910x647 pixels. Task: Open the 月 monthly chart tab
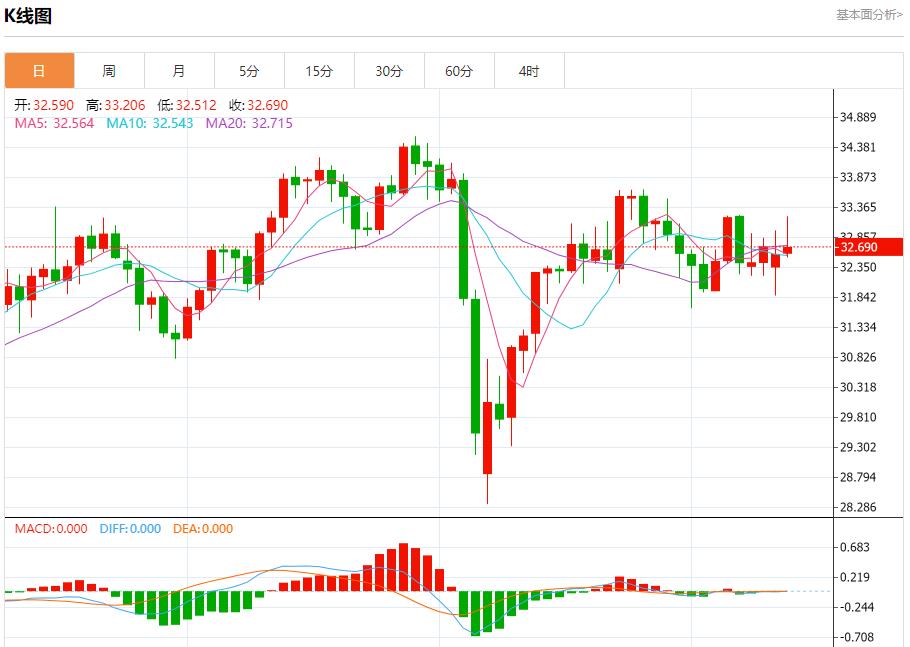click(x=179, y=71)
